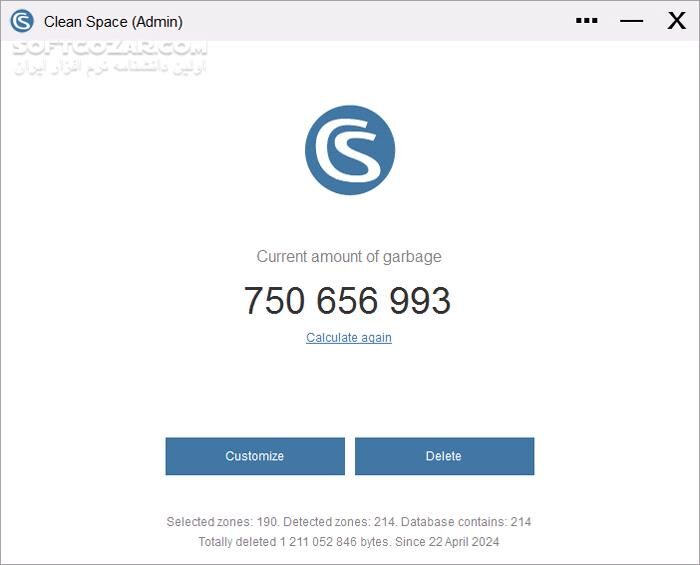Click the Delete button
Viewport: 700px width, 565px height.
pos(444,456)
